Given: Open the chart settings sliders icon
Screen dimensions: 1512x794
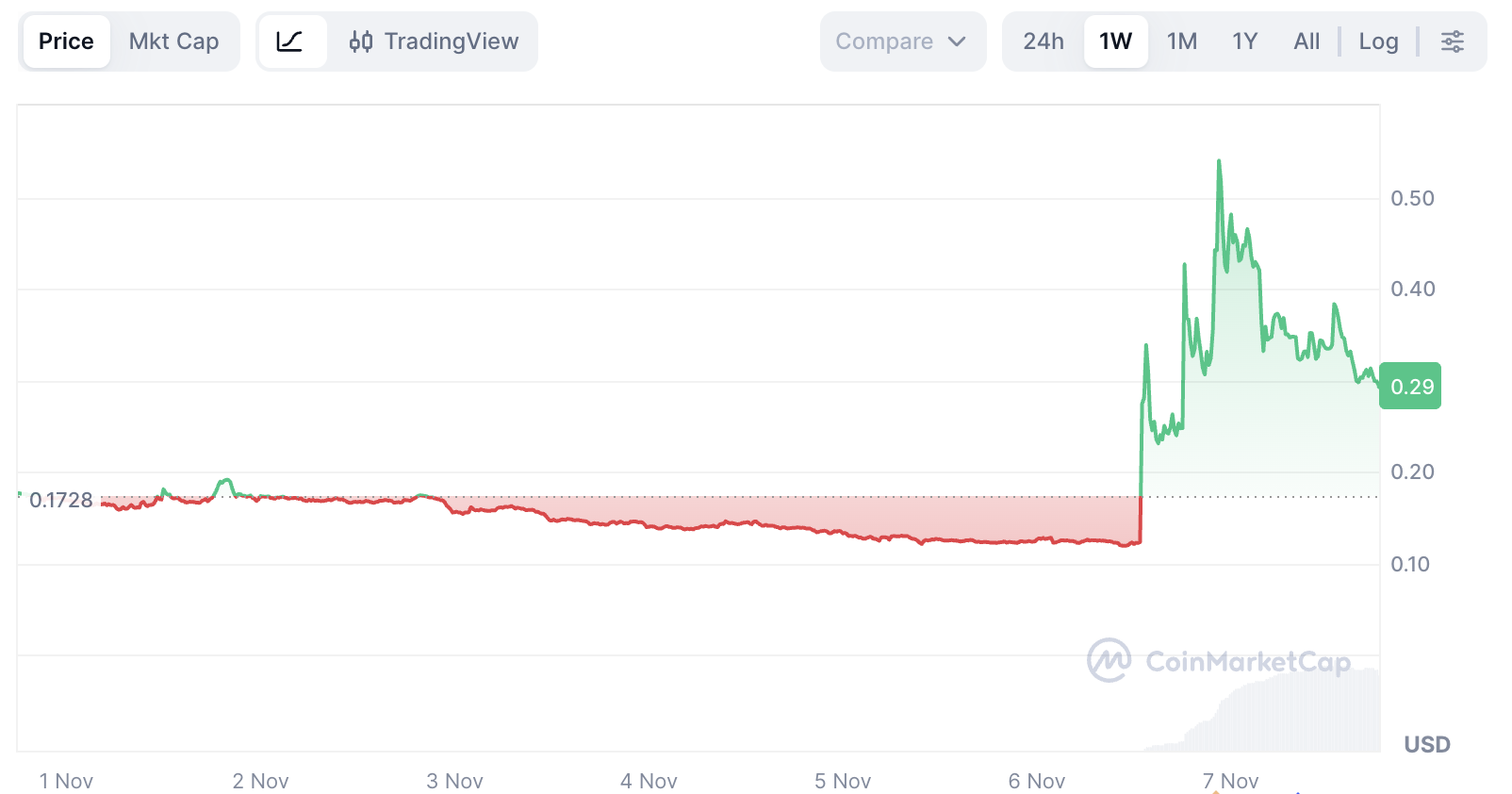Looking at the screenshot, I should click(x=1453, y=41).
